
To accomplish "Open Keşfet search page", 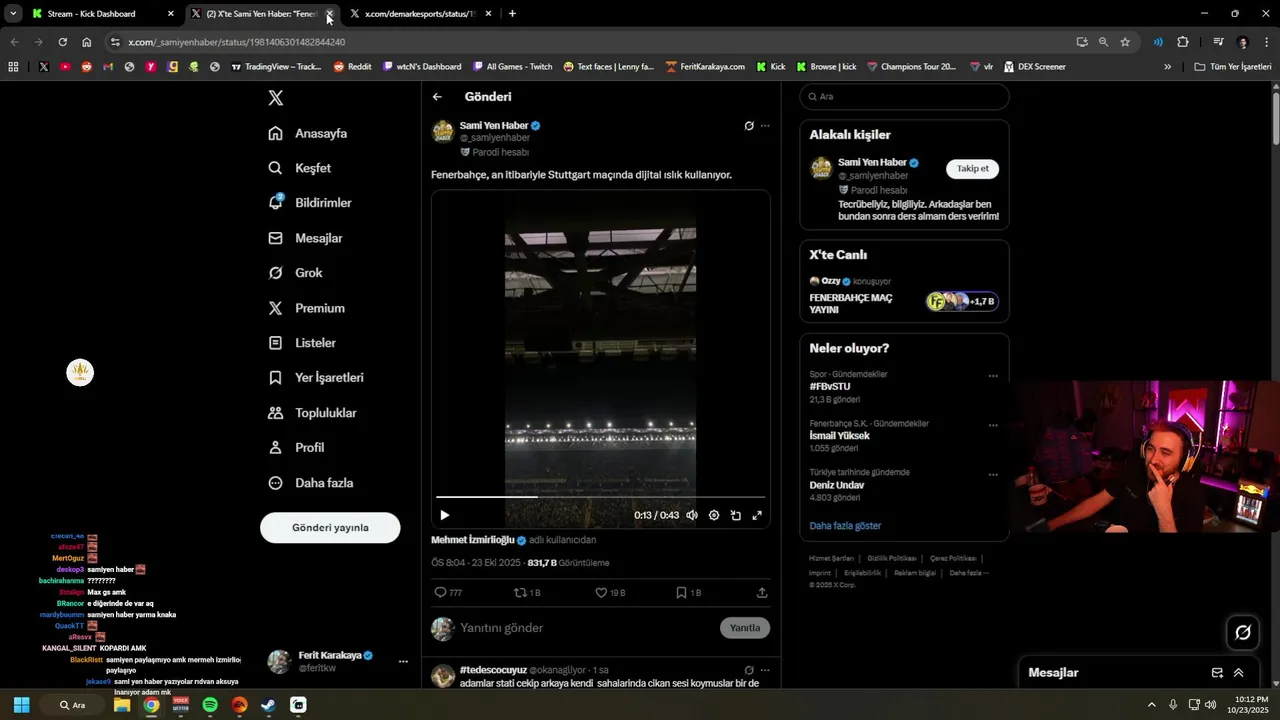I will (x=299, y=168).
